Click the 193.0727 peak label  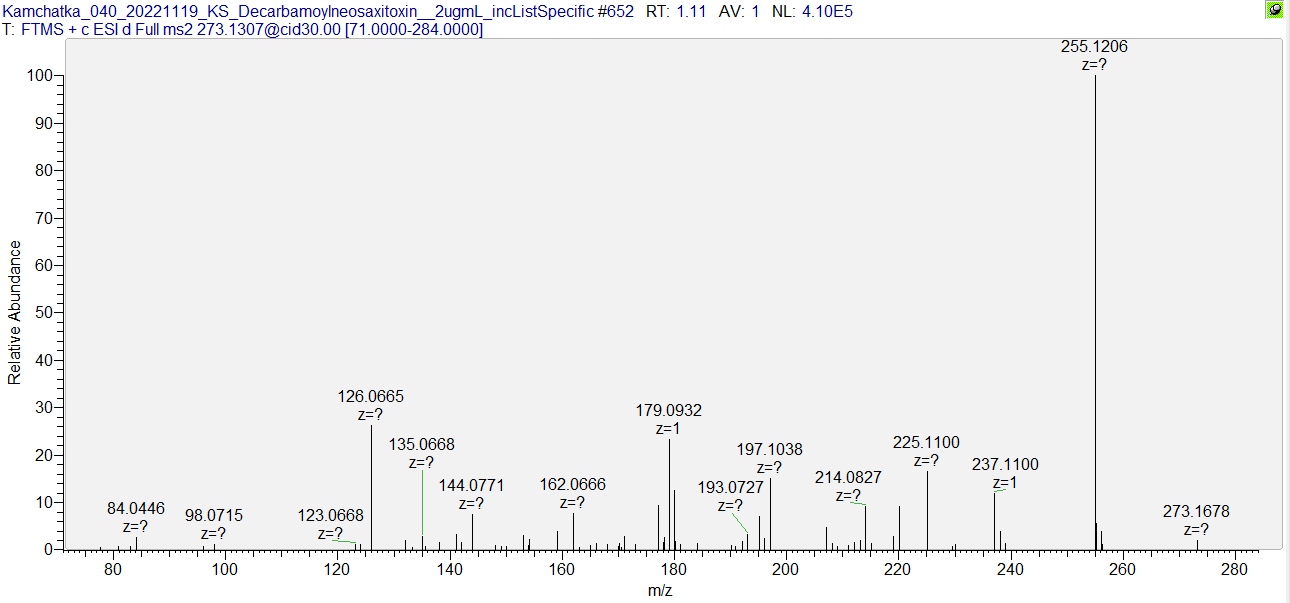pyautogui.click(x=730, y=488)
